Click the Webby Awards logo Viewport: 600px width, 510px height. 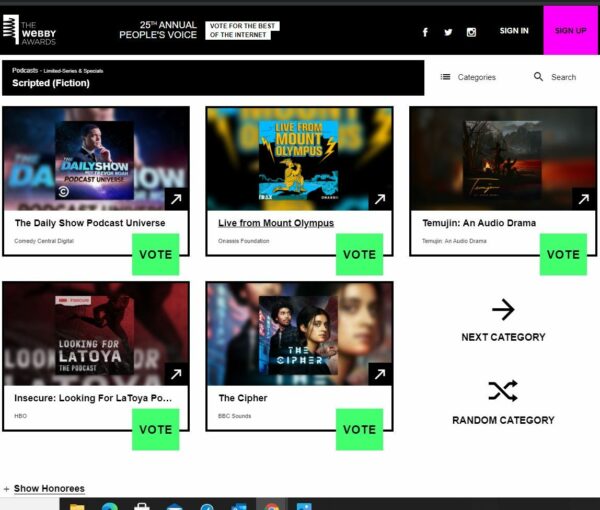(x=29, y=30)
